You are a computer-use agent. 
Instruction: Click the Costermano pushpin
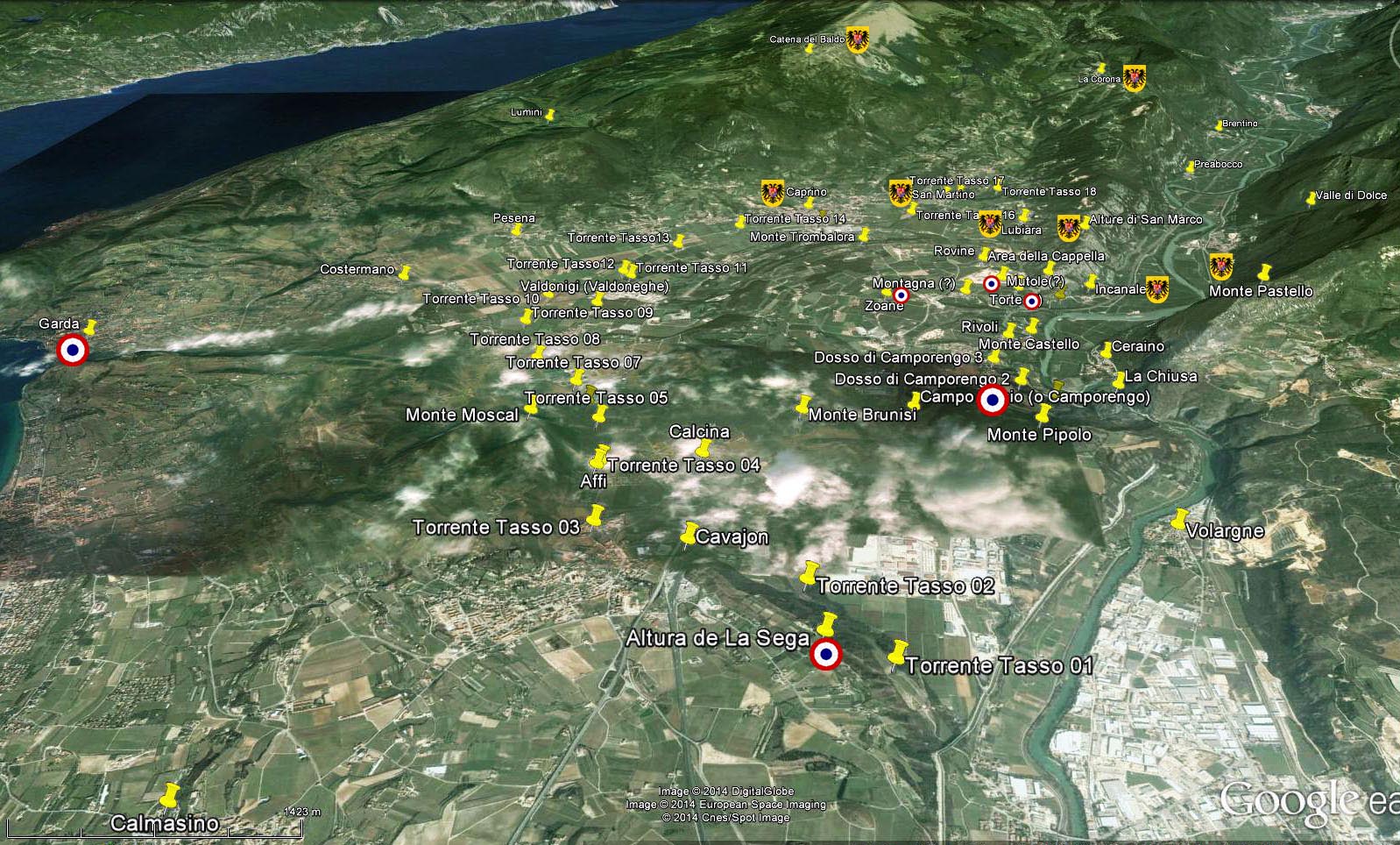tap(404, 273)
